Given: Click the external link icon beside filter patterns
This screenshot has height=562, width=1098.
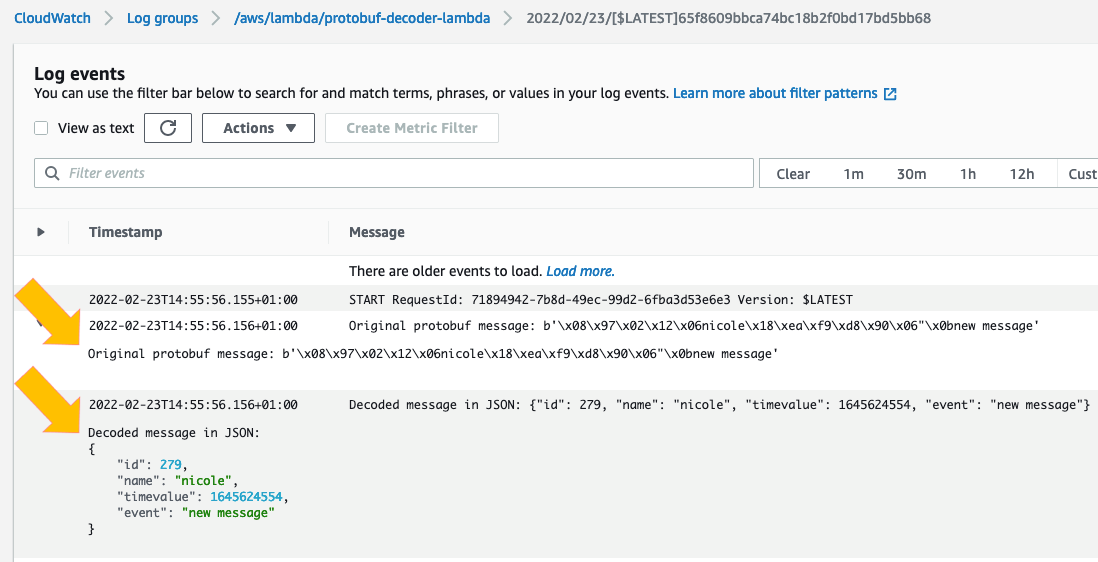Looking at the screenshot, I should coord(890,94).
